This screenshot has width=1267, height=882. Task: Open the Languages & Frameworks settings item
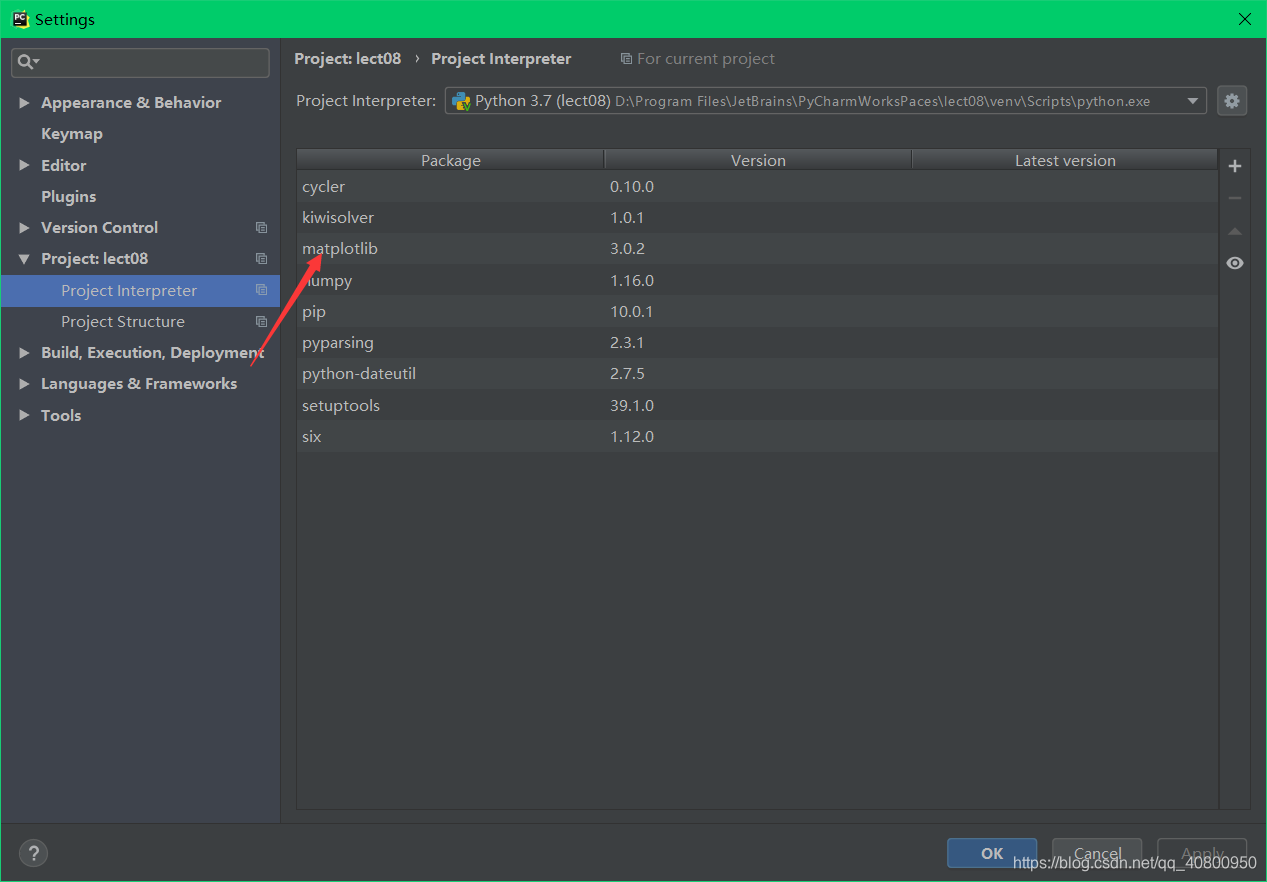(139, 384)
